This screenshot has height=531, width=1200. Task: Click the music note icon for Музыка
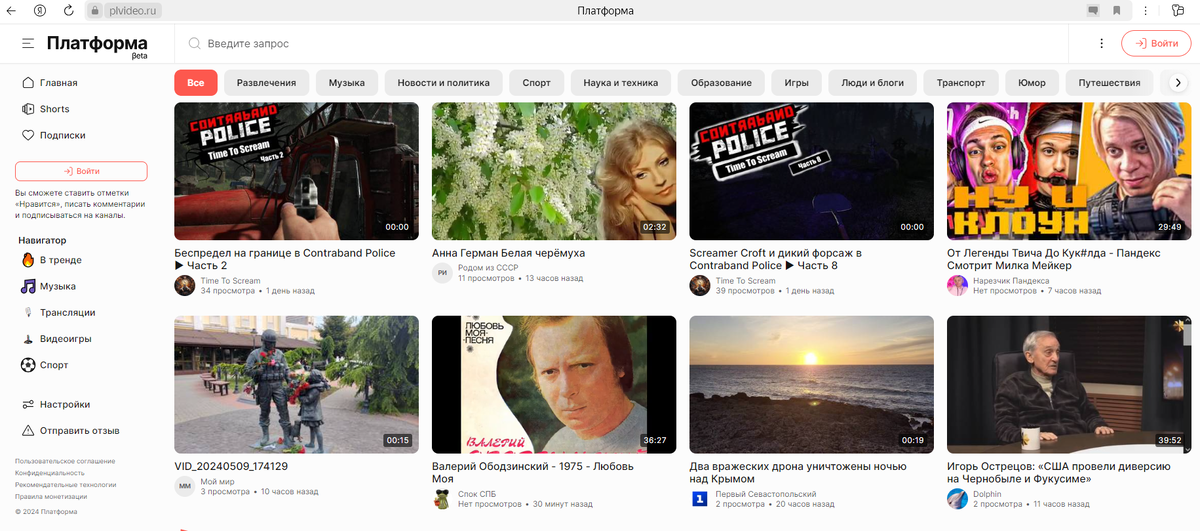point(29,286)
